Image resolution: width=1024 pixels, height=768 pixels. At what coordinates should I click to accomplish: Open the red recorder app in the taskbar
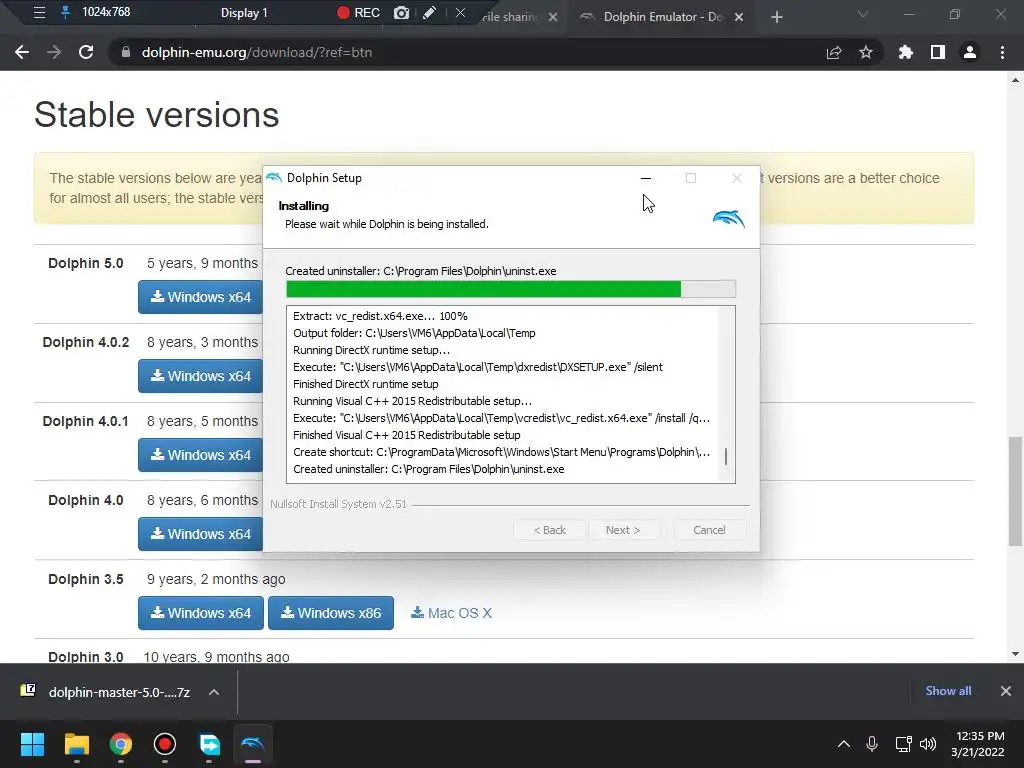pos(165,744)
